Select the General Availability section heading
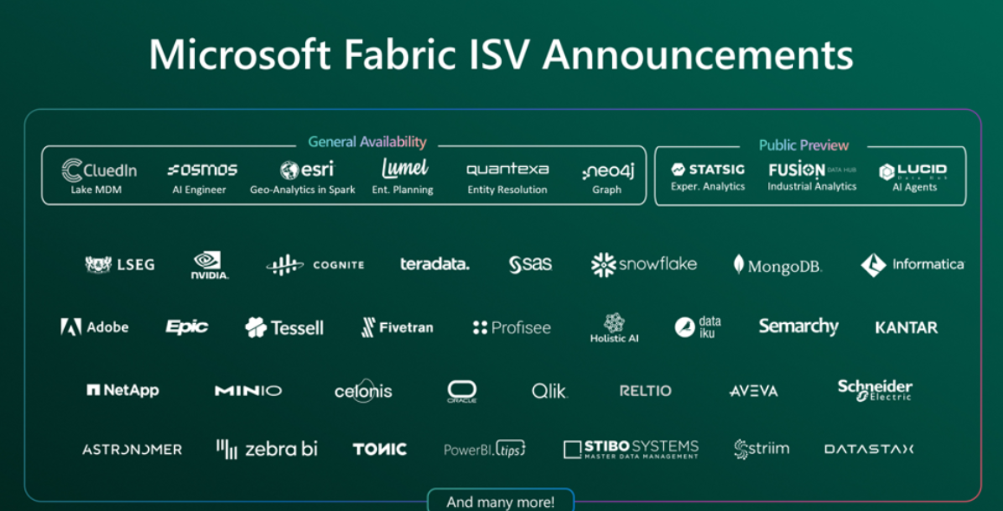 pos(367,142)
